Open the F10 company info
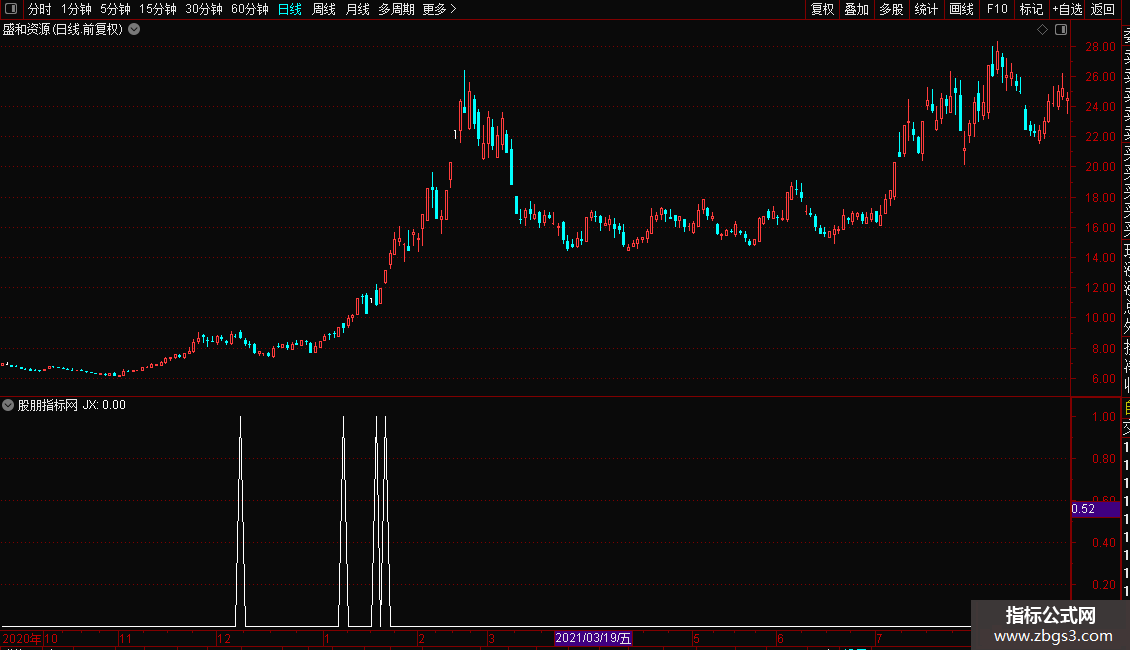Viewport: 1130px width, 650px height. 997,9
